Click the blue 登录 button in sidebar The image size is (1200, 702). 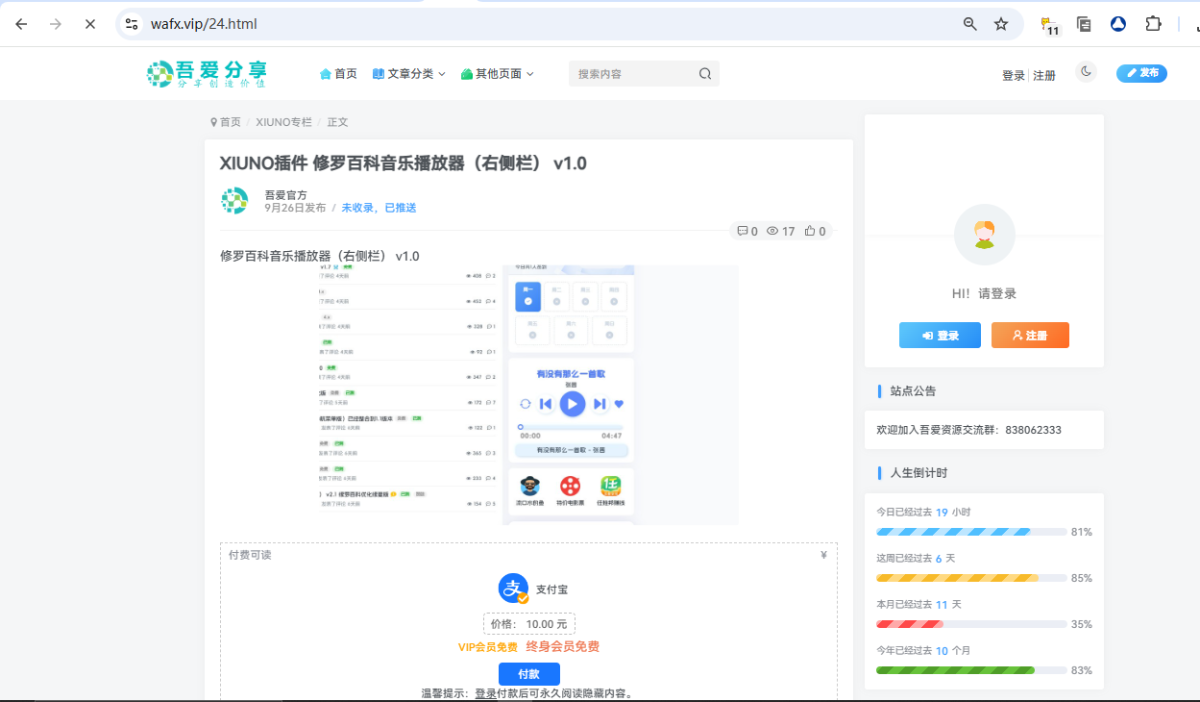[940, 335]
